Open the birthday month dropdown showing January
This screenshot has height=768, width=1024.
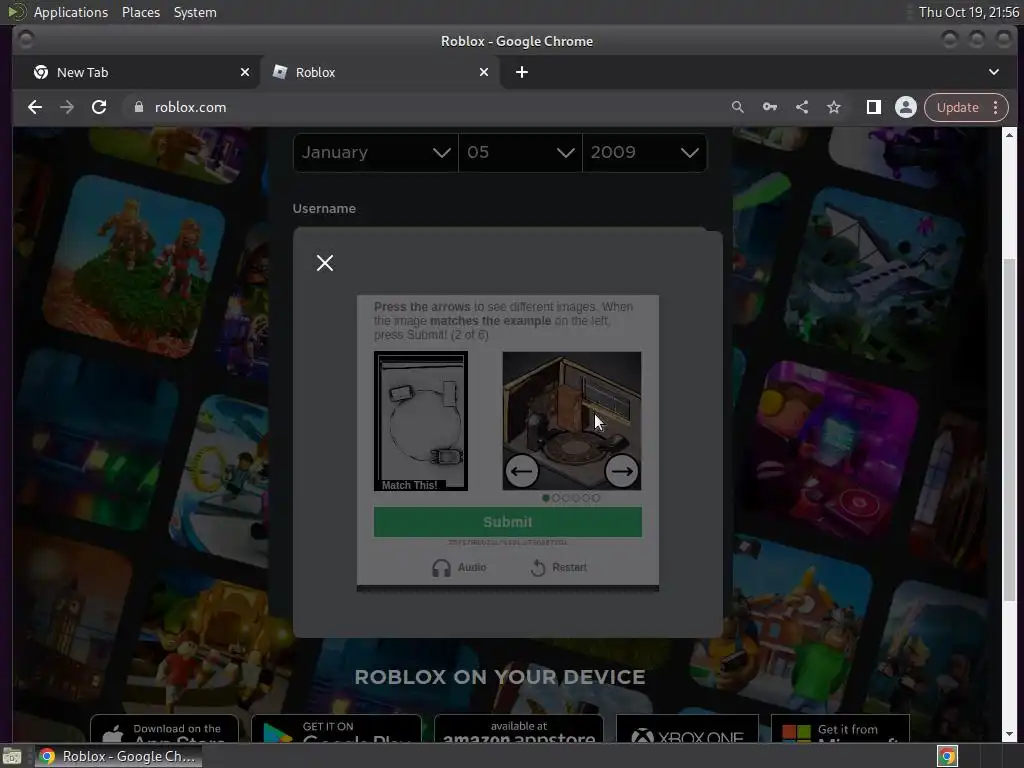[x=376, y=153]
